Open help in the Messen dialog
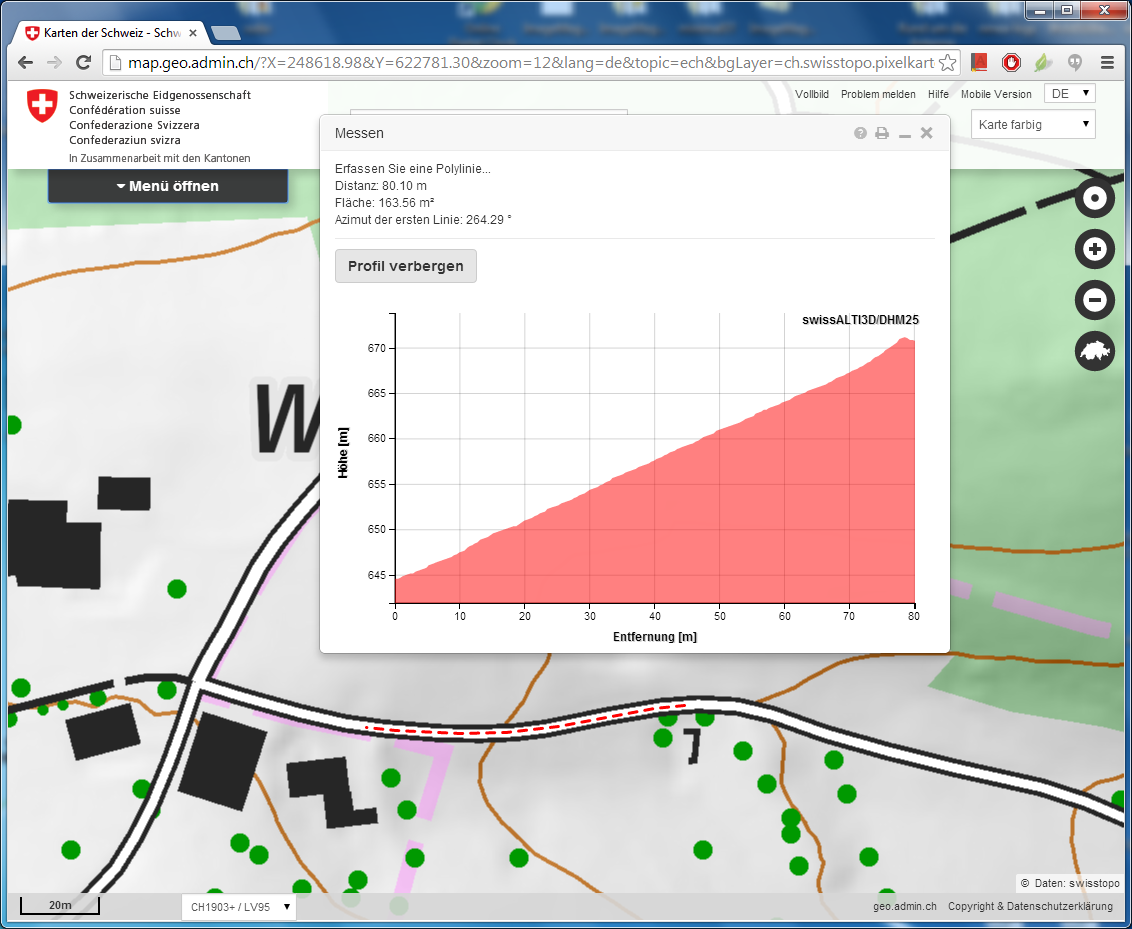The image size is (1132, 929). click(860, 133)
